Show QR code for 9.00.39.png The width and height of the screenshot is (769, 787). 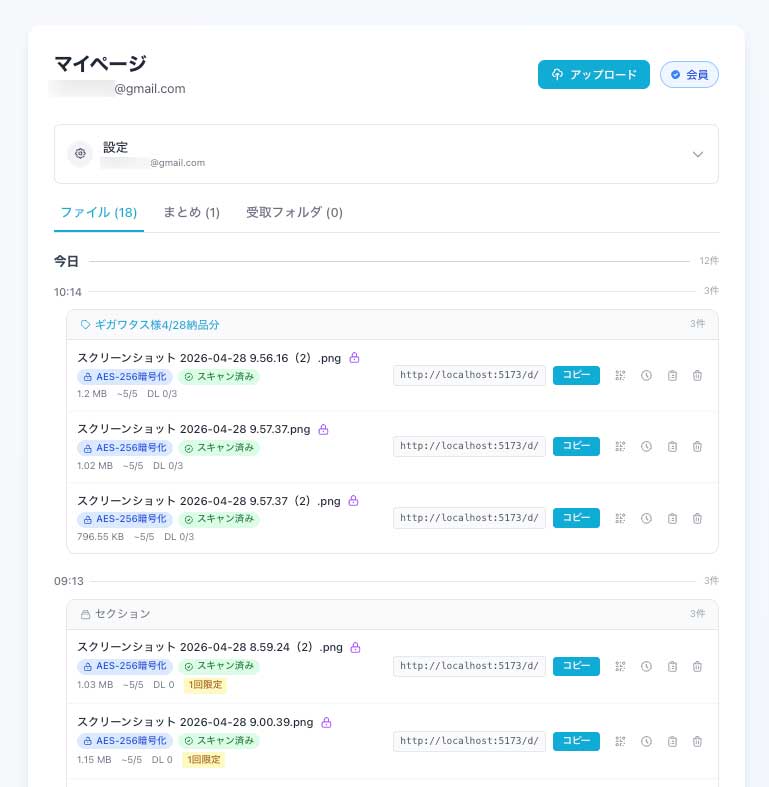pyautogui.click(x=620, y=741)
